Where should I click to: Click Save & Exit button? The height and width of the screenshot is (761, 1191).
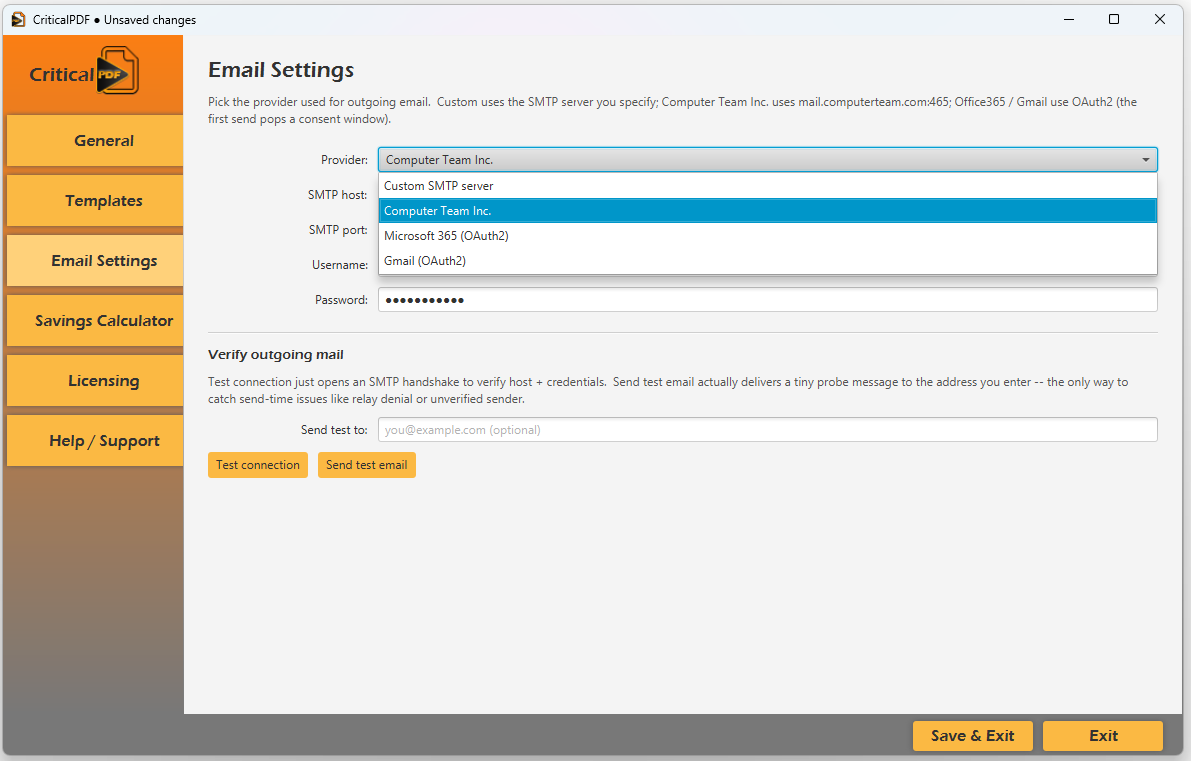972,736
